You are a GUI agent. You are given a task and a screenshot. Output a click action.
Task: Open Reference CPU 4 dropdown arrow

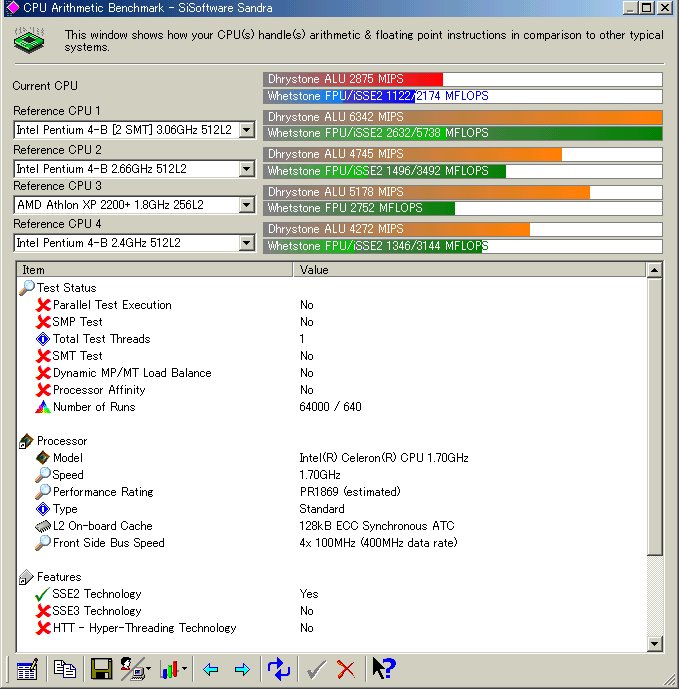(247, 243)
